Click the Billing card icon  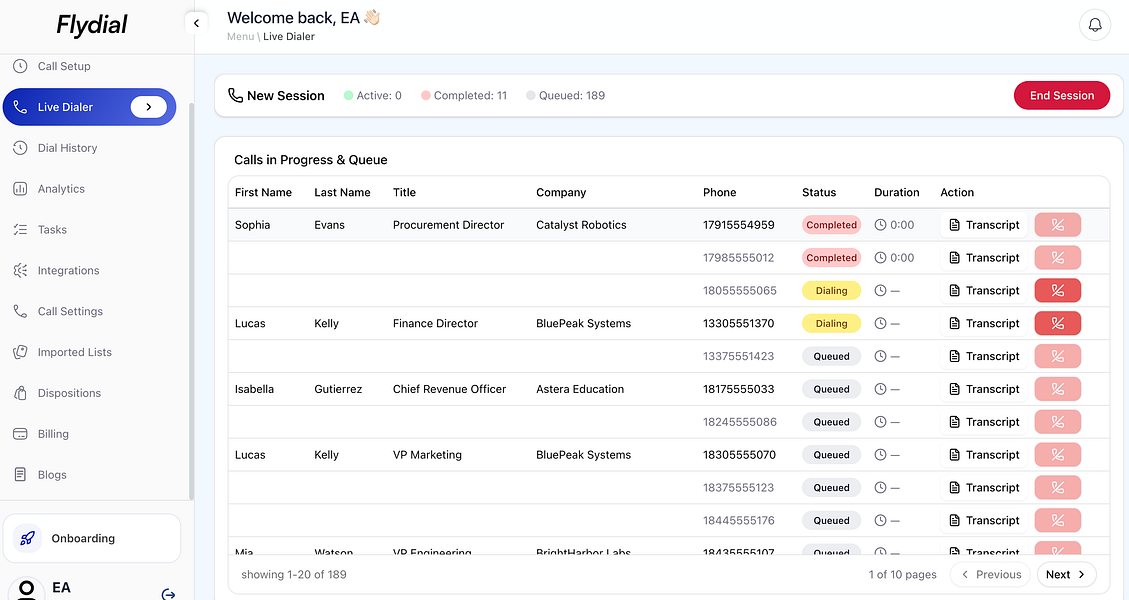click(20, 434)
